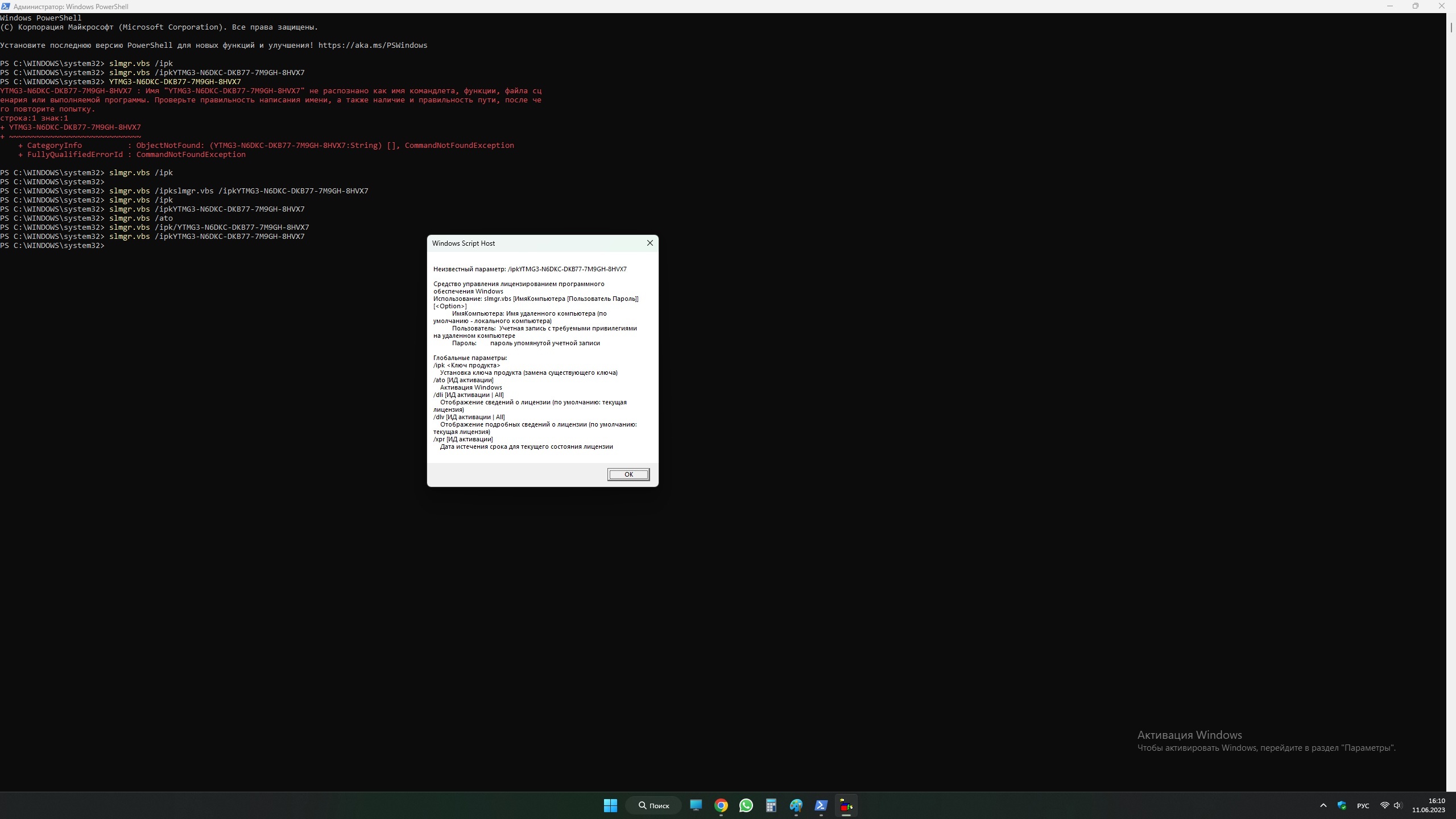This screenshot has height=819, width=1456.
Task: Open the monitor desktop app in taskbar
Action: [696, 805]
